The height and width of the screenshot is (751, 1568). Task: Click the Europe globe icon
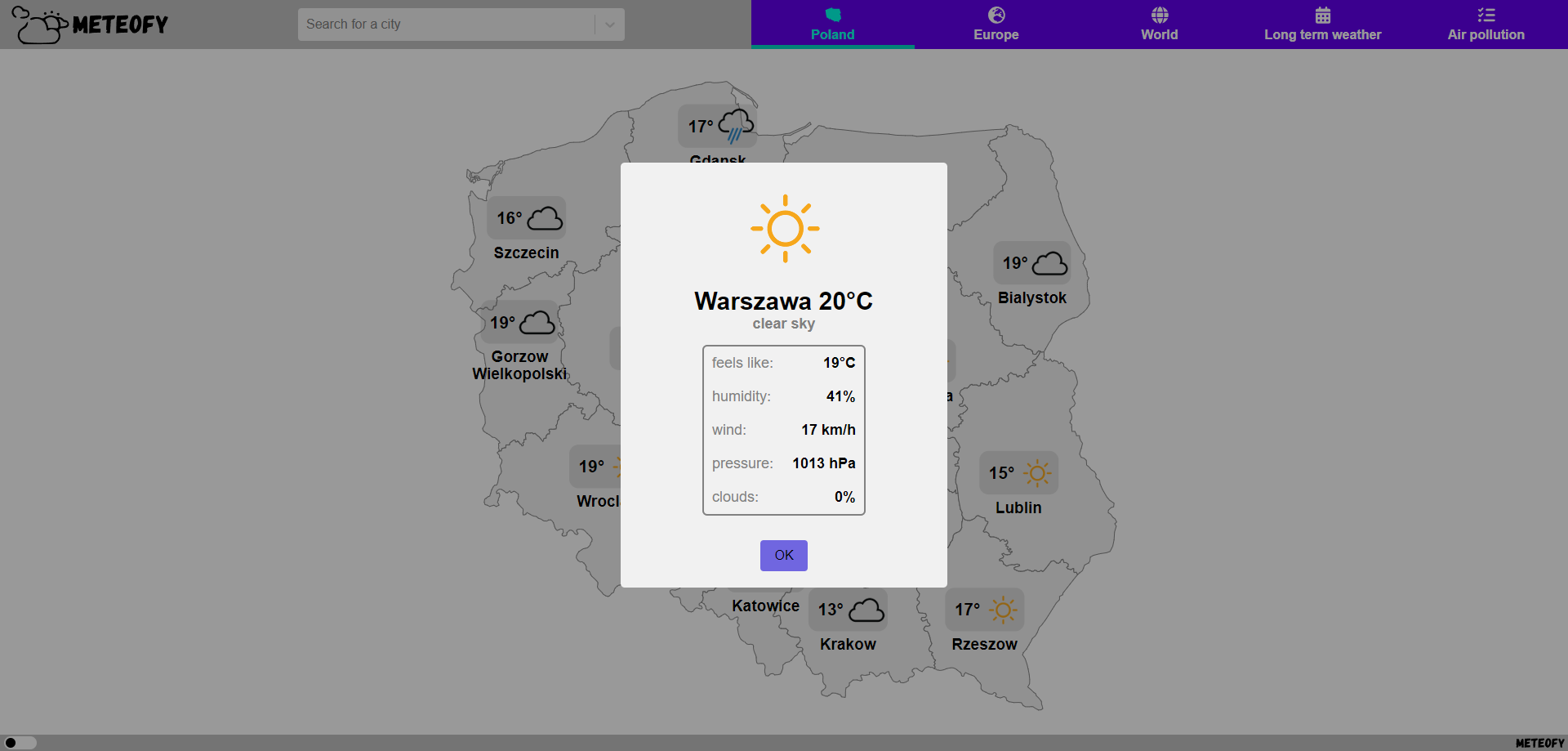tap(996, 15)
